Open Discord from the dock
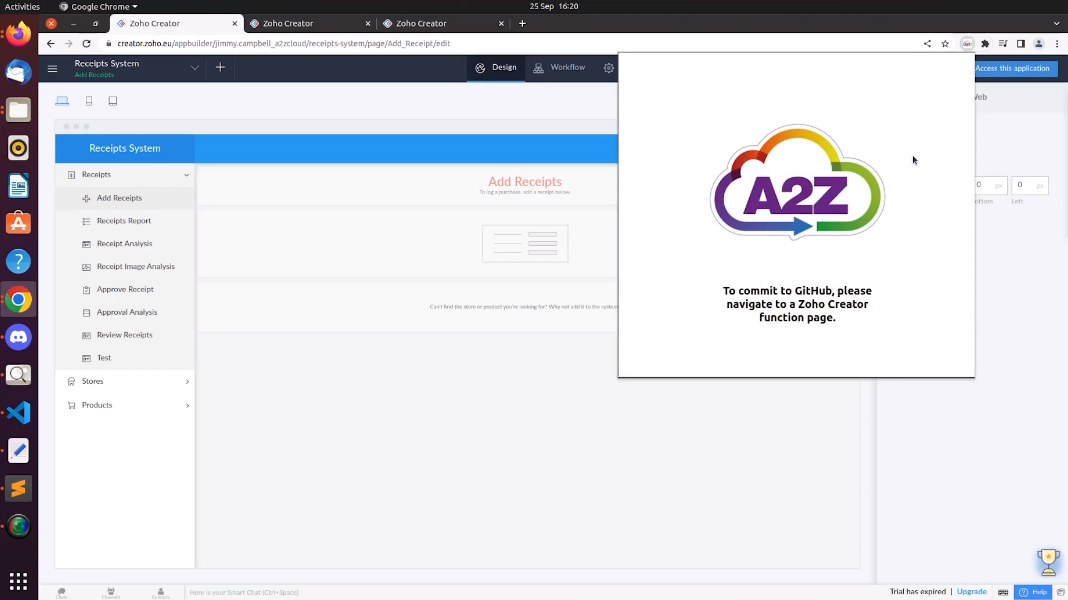This screenshot has width=1068, height=600. (18, 337)
